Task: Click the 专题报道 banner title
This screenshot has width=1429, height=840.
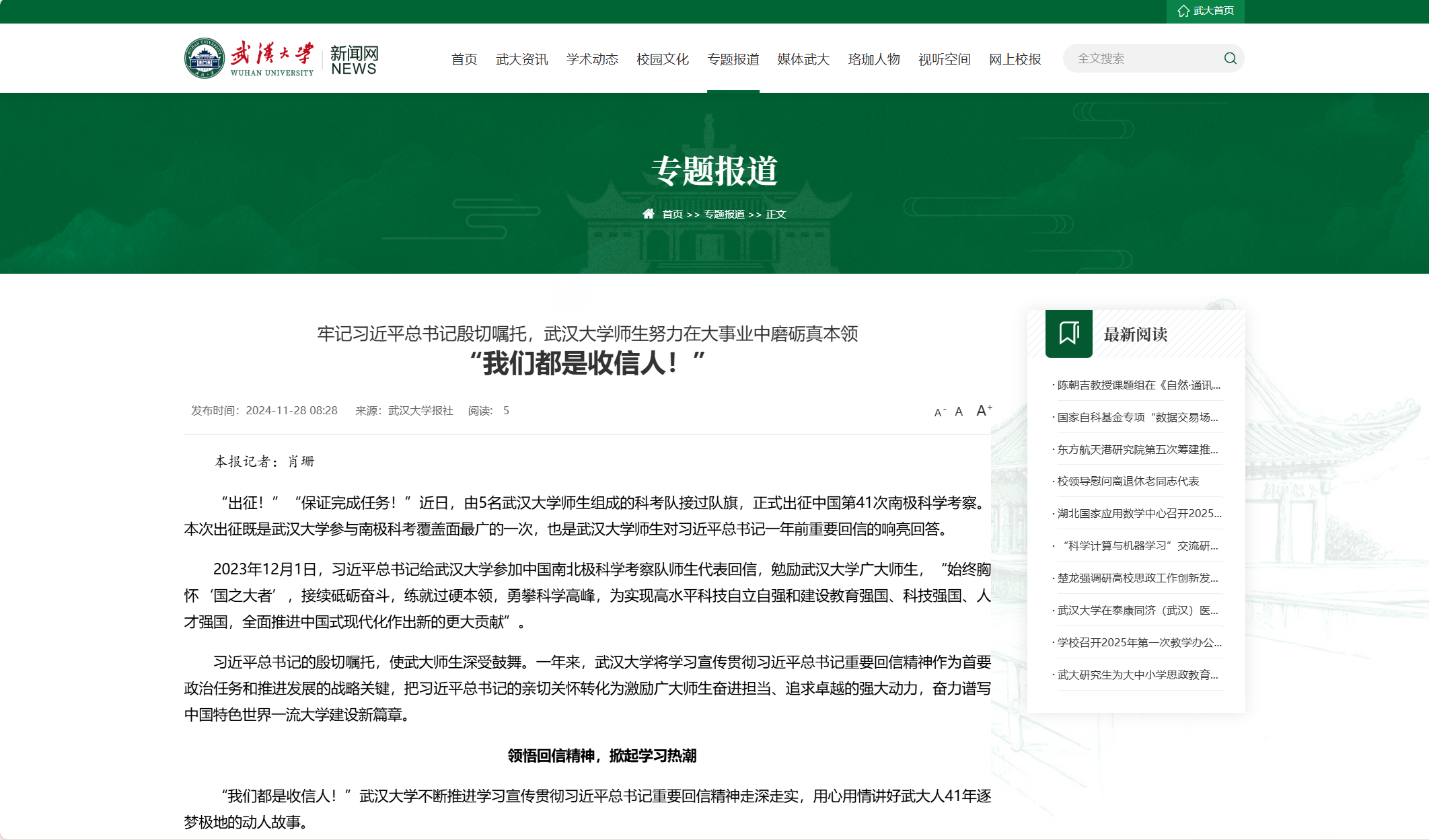Action: pos(714,171)
